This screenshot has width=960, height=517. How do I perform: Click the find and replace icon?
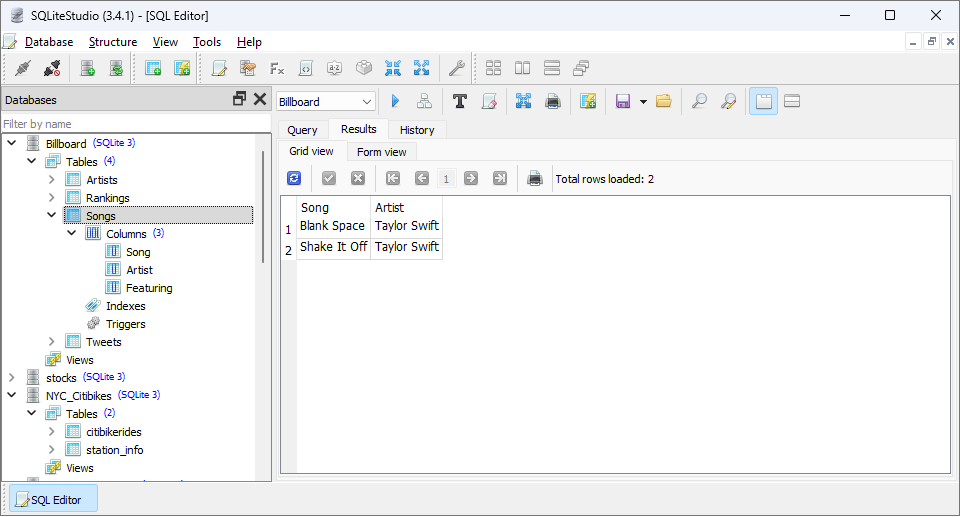(x=729, y=101)
